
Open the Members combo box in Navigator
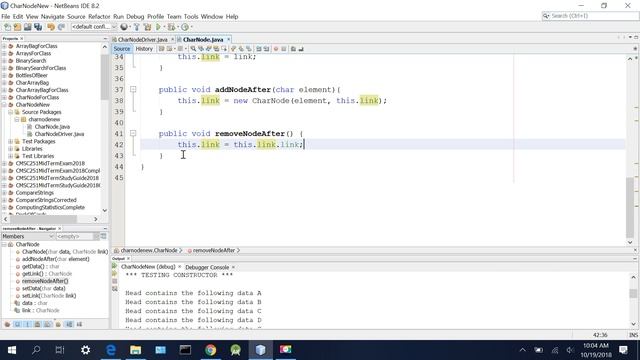point(28,236)
